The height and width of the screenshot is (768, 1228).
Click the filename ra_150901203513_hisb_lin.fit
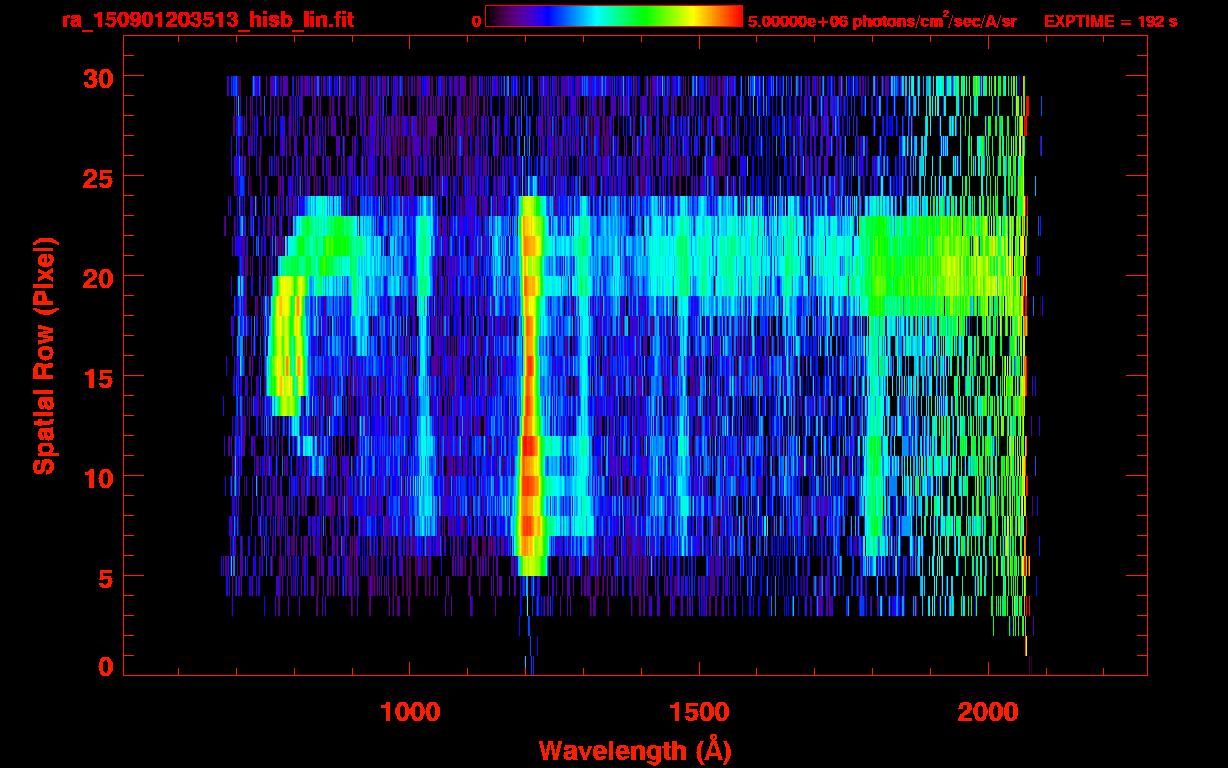[x=207, y=20]
